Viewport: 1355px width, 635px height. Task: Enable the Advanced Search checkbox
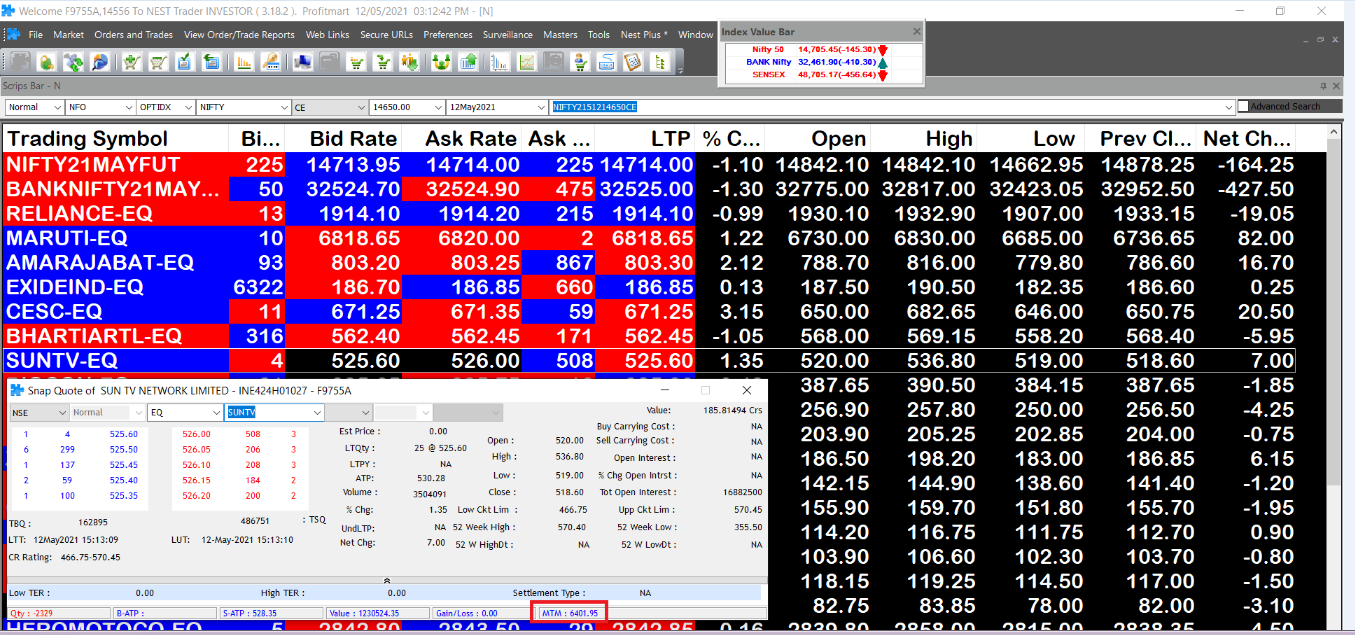click(1243, 106)
